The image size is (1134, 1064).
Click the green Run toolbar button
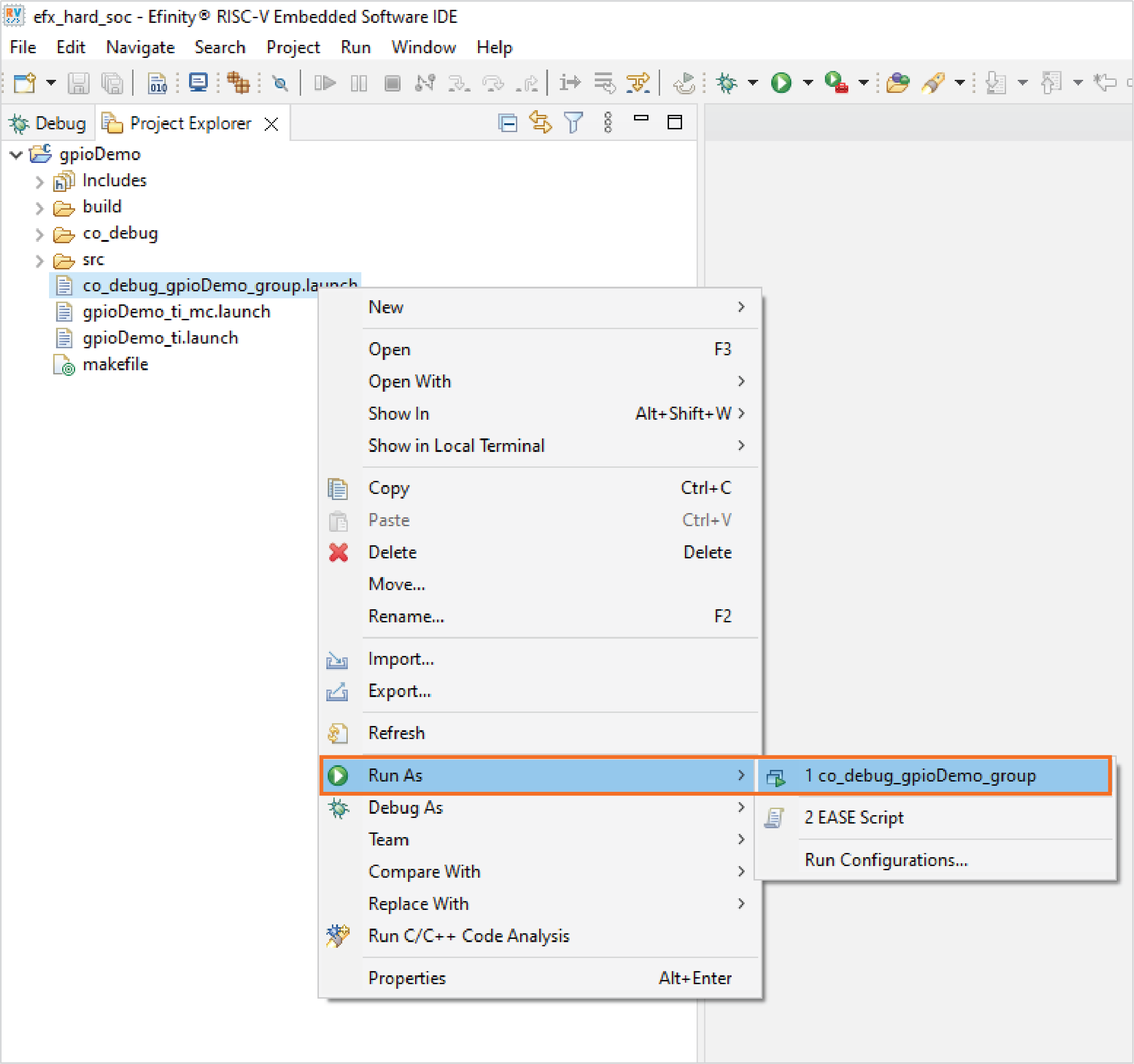tap(781, 83)
